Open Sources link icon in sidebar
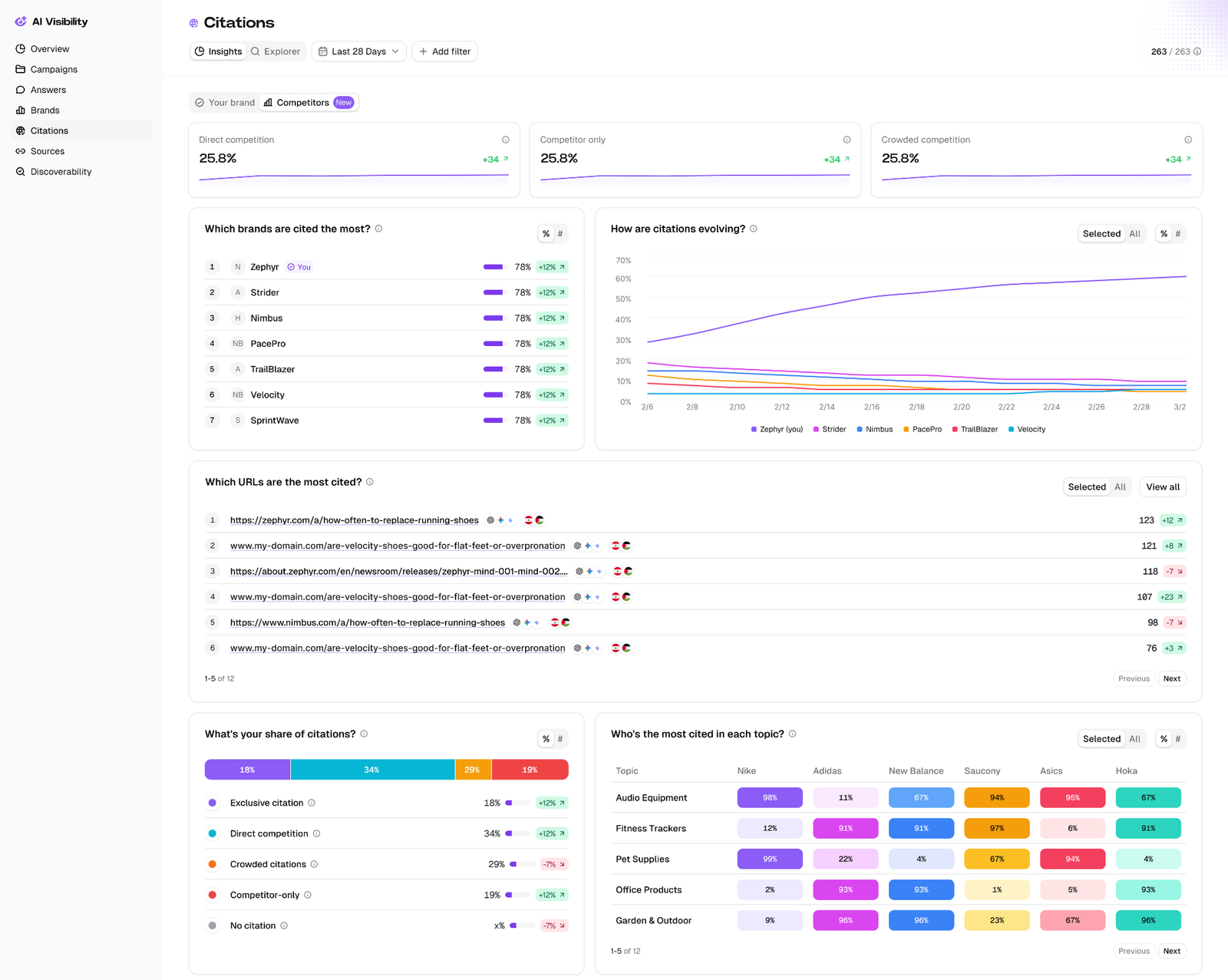The image size is (1228, 980). coord(21,151)
